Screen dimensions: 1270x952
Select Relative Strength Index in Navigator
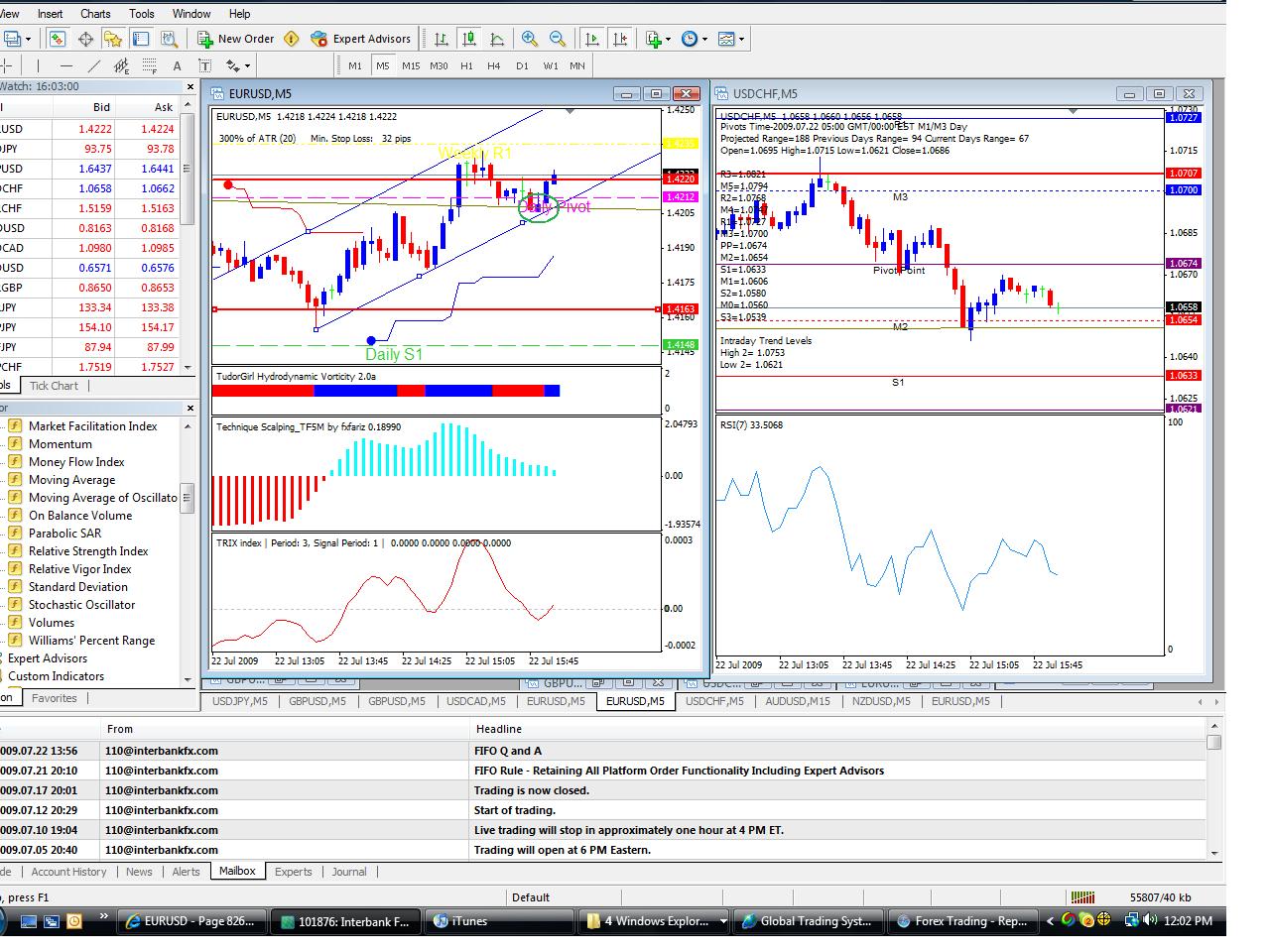pyautogui.click(x=88, y=551)
